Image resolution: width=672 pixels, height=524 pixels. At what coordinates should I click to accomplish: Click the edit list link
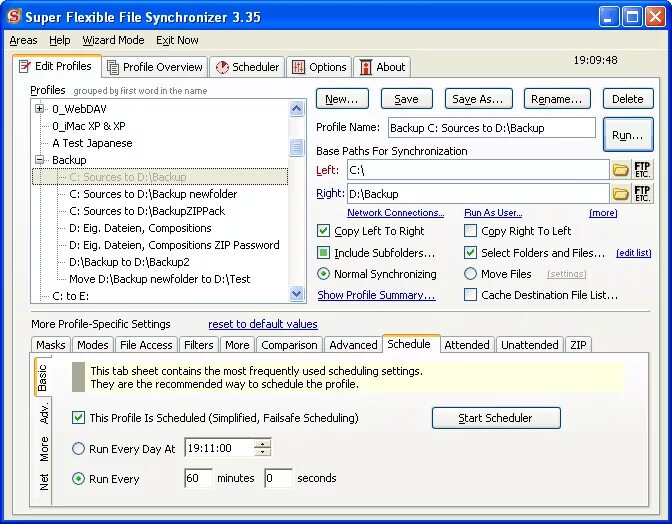click(633, 253)
